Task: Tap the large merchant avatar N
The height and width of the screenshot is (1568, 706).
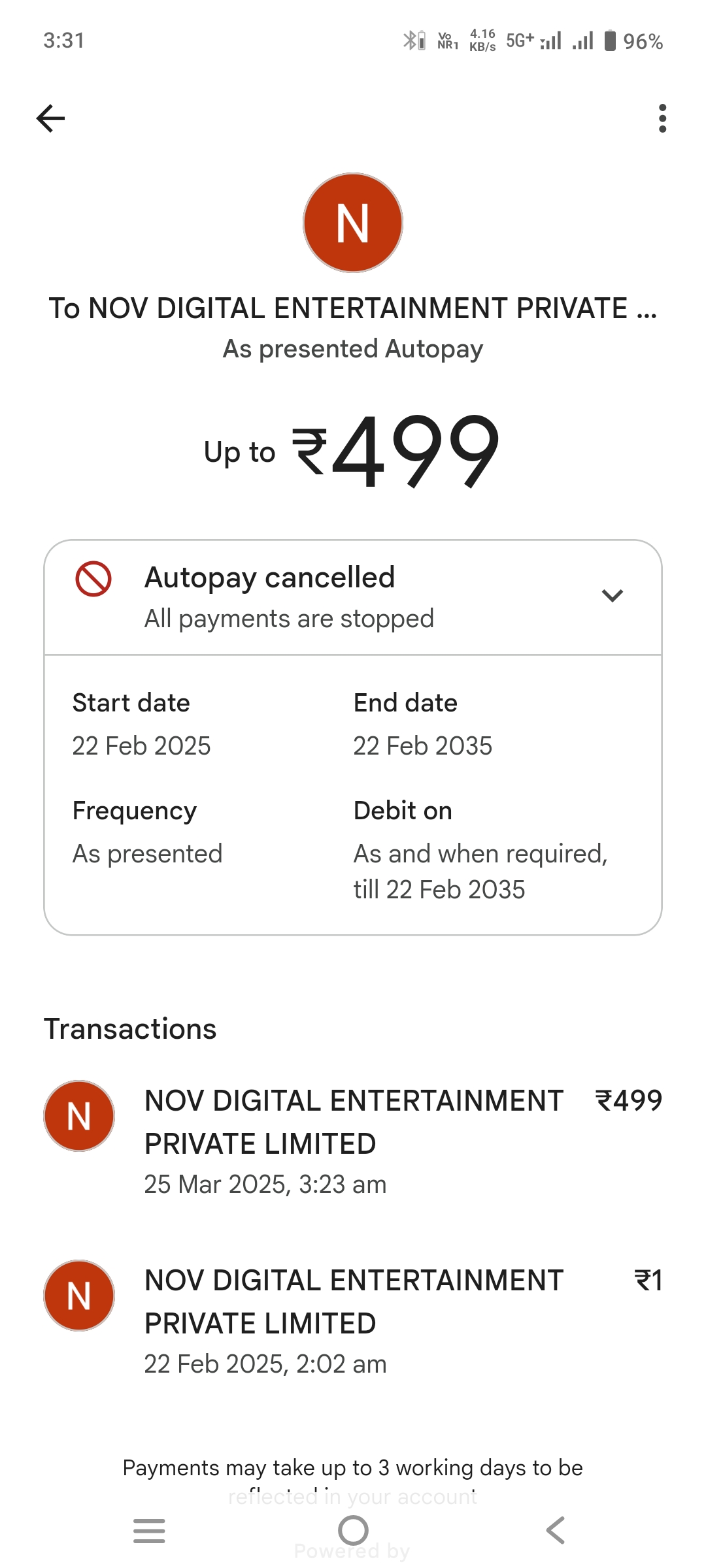Action: click(353, 223)
